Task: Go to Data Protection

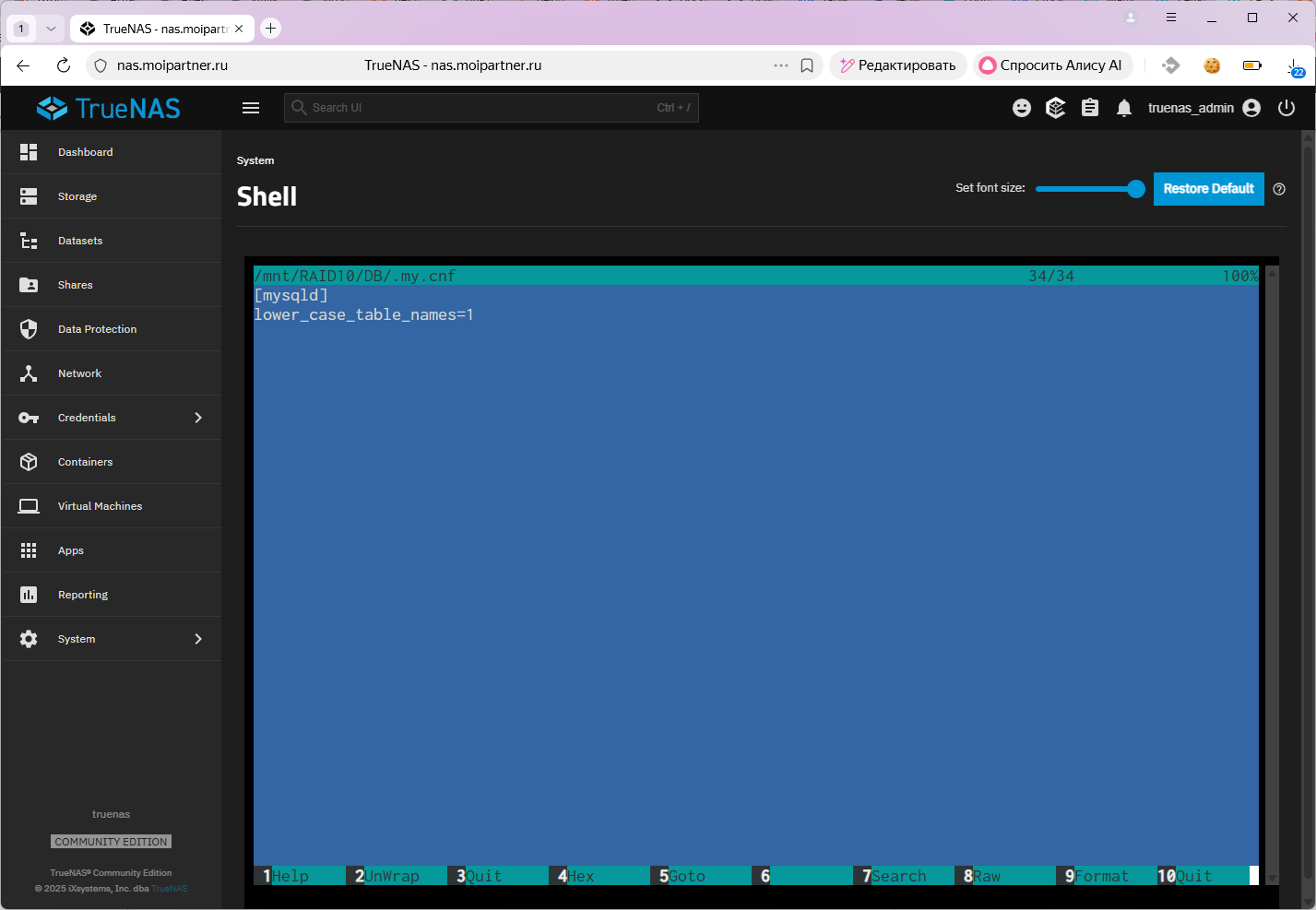Action: point(97,328)
